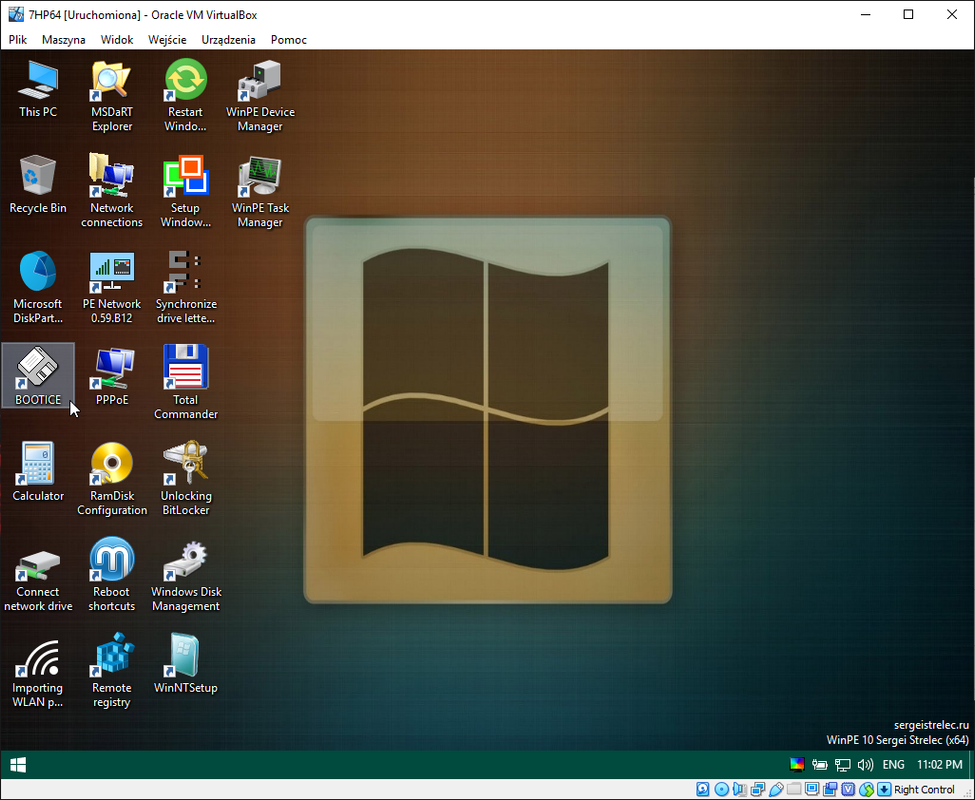Select the Recycle Bin icon
Image resolution: width=975 pixels, height=800 pixels.
38,184
